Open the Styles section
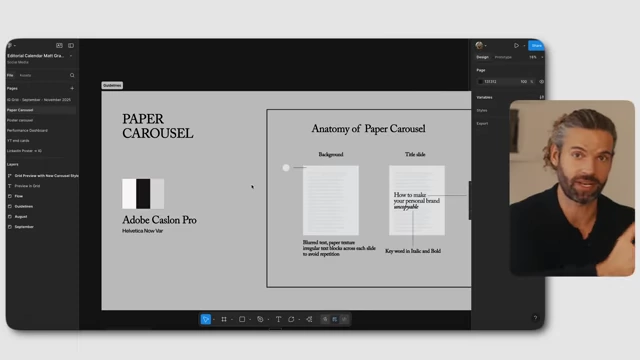This screenshot has width=640, height=360. (x=482, y=110)
